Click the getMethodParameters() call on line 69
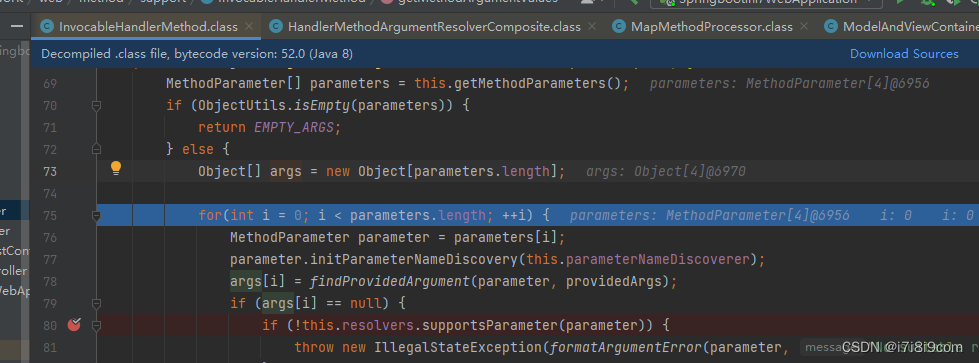979x363 pixels. point(537,84)
